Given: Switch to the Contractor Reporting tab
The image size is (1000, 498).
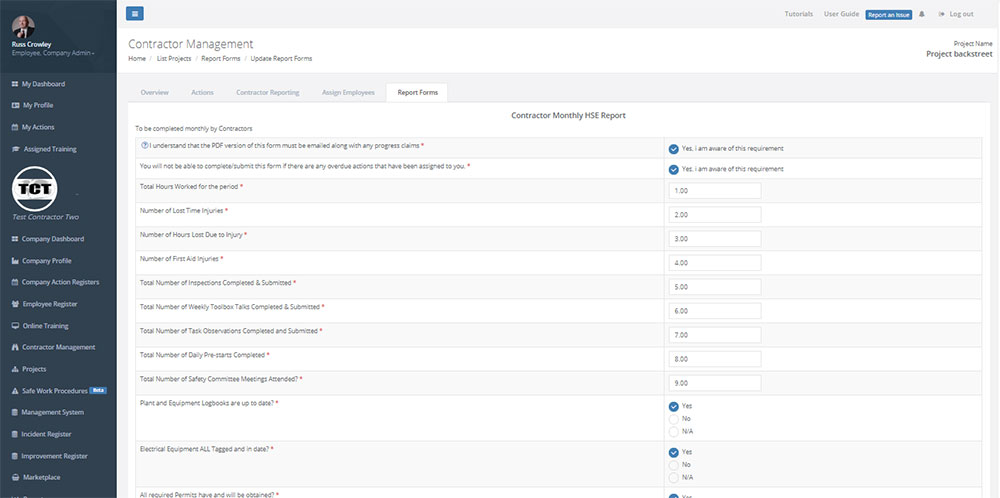Looking at the screenshot, I should (x=267, y=93).
